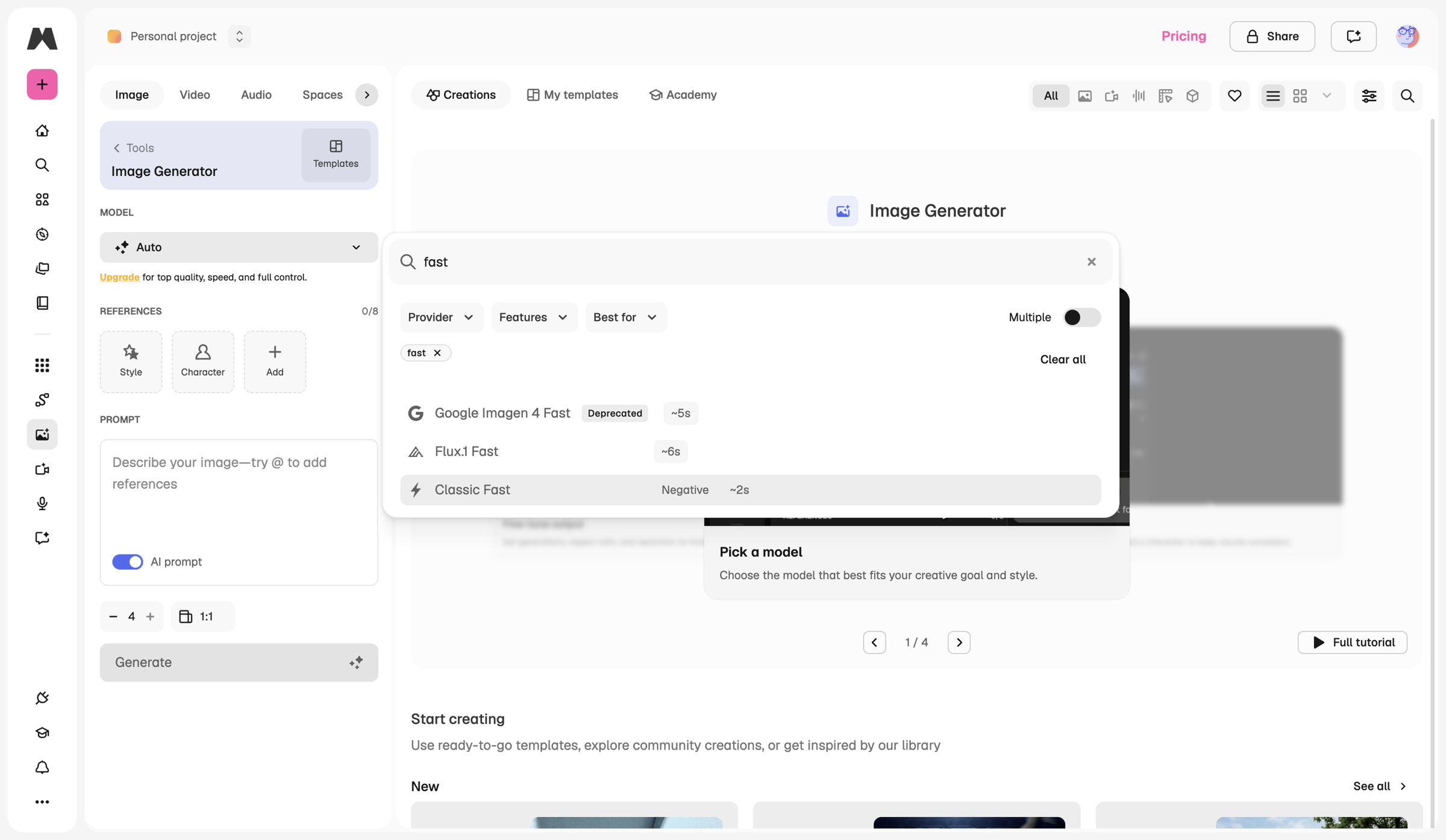Choose the Flux.1 Fast model
This screenshot has height=840, width=1446.
750,452
